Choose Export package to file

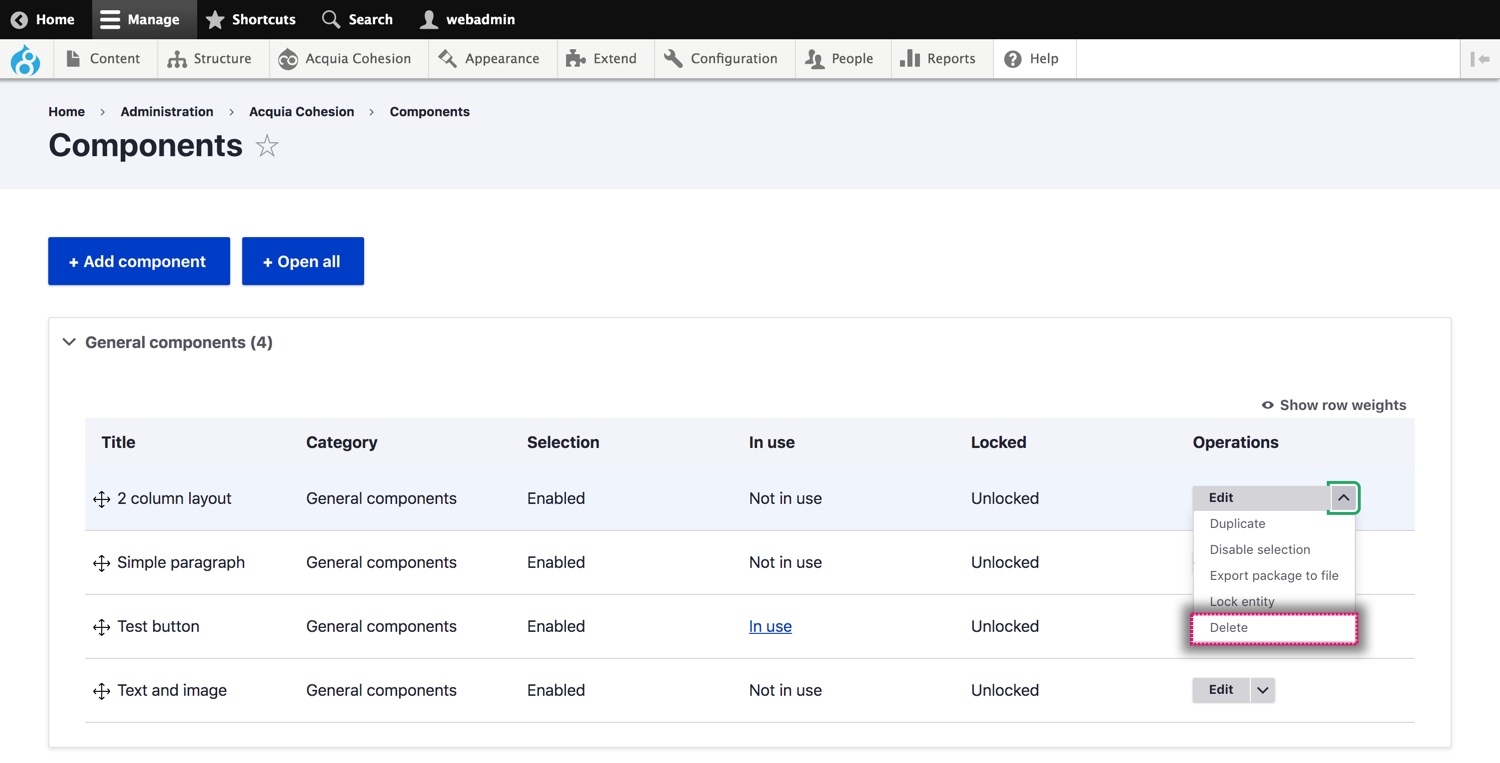click(x=1273, y=576)
